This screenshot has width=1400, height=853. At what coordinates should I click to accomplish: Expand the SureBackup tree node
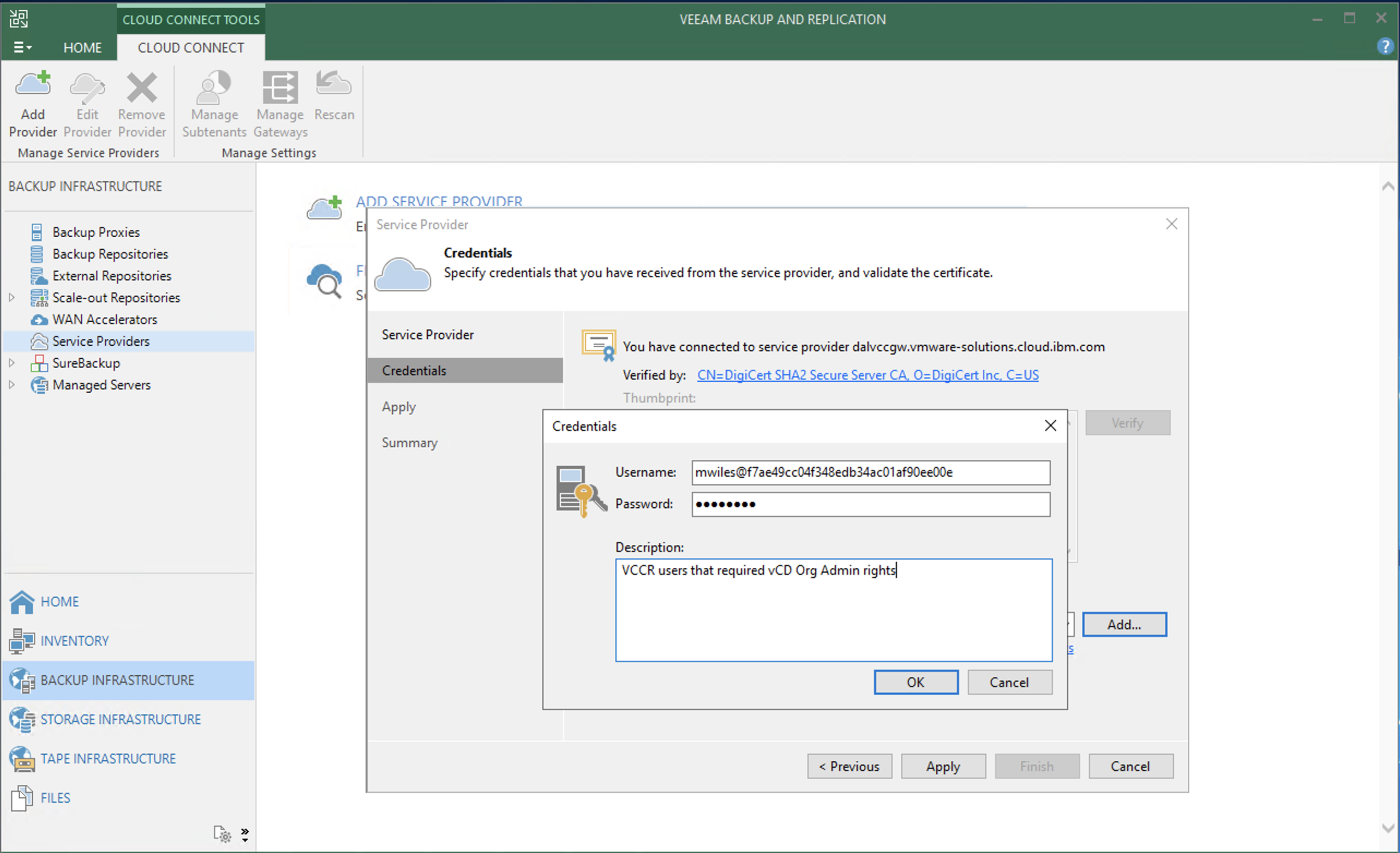tap(11, 362)
